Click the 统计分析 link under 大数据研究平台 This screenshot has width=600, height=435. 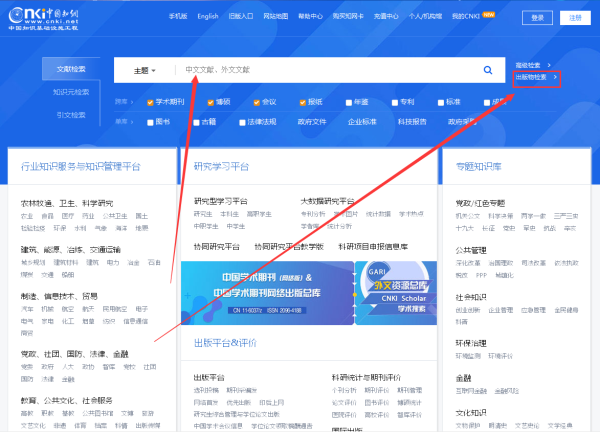[339, 226]
